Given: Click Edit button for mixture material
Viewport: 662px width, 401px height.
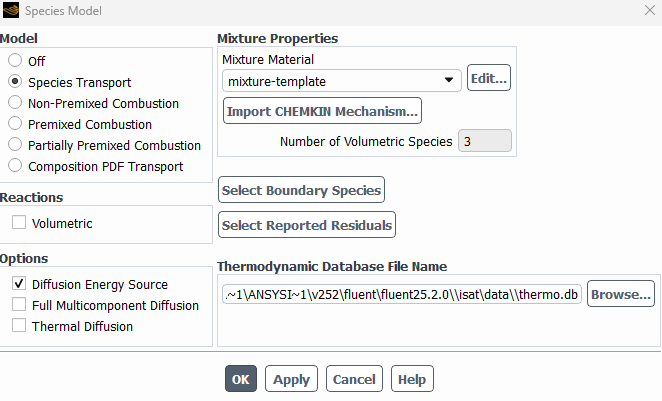Looking at the screenshot, I should tap(489, 78).
